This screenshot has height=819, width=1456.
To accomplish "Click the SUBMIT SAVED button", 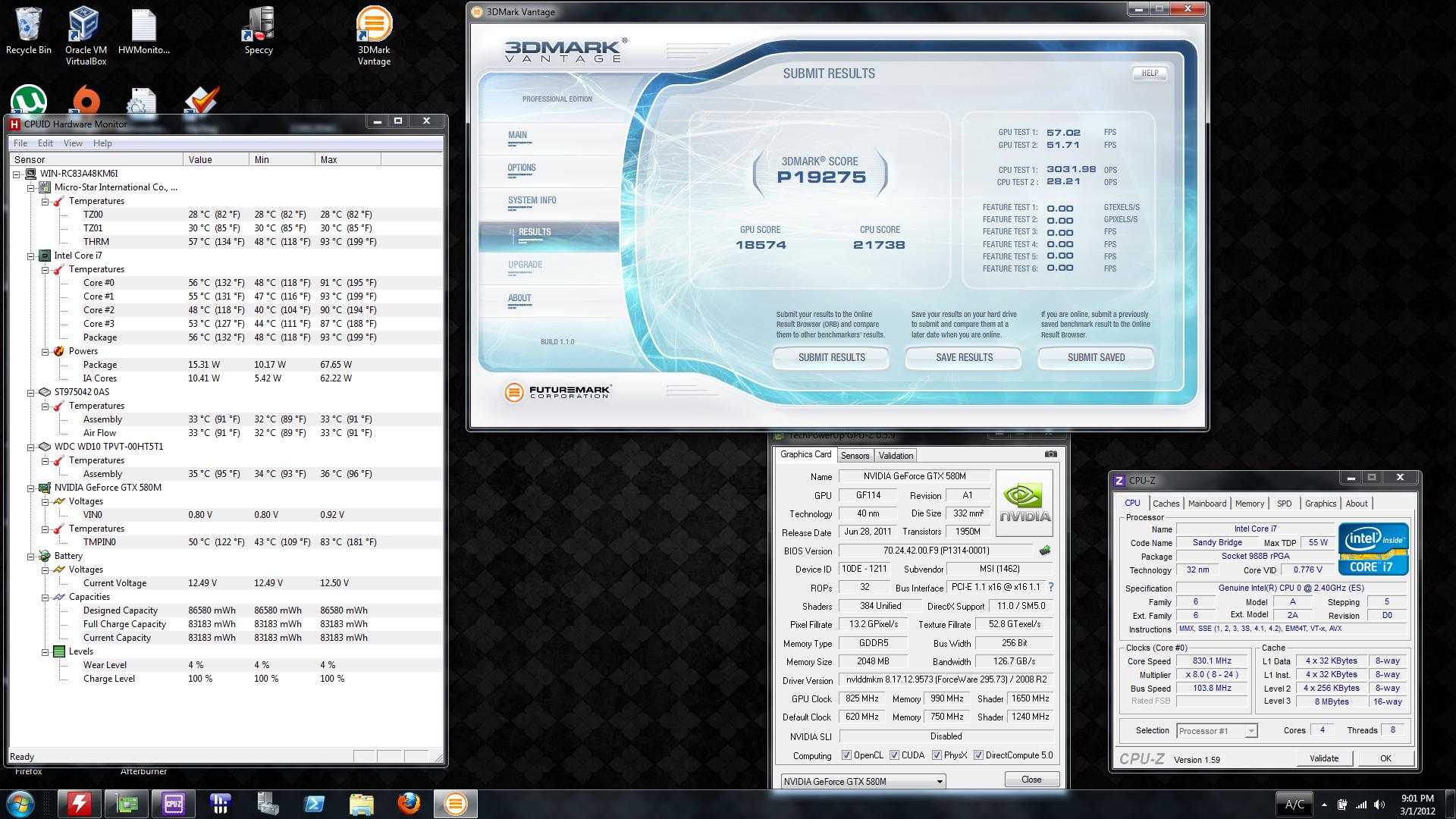I will point(1096,358).
